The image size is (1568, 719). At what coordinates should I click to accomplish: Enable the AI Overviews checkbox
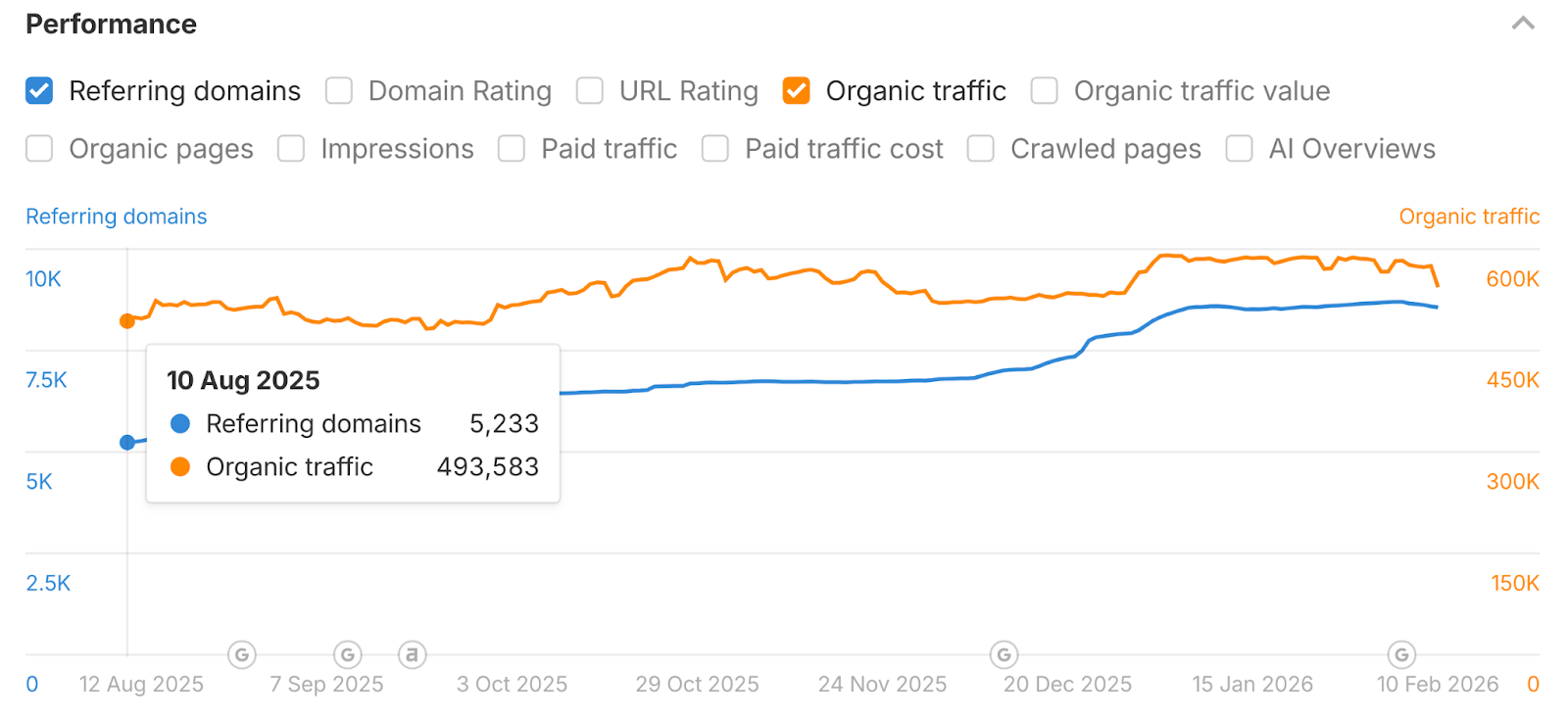click(x=1239, y=148)
